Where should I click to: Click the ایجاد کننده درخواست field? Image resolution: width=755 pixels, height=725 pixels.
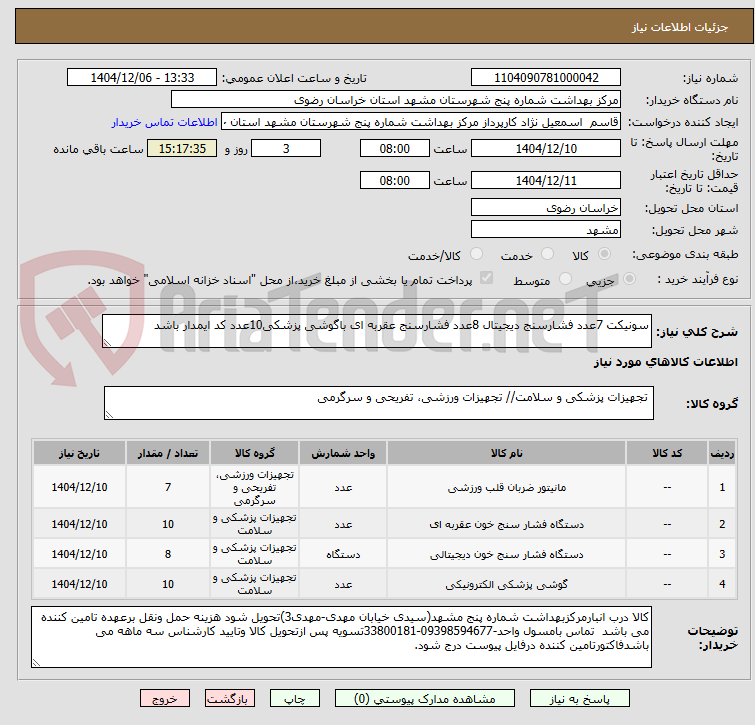coord(421,122)
